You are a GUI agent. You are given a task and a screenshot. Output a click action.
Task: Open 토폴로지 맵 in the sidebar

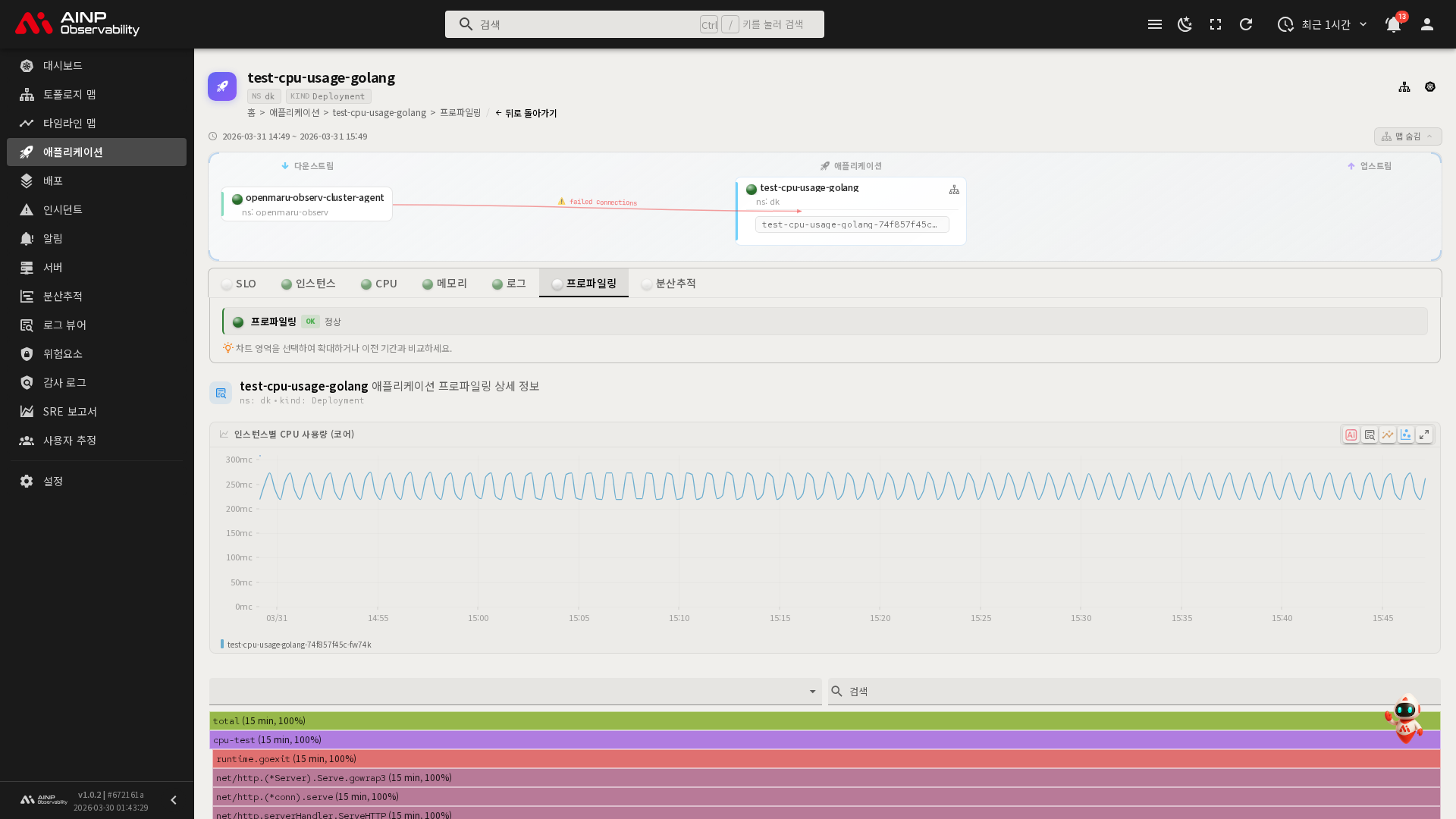(69, 94)
